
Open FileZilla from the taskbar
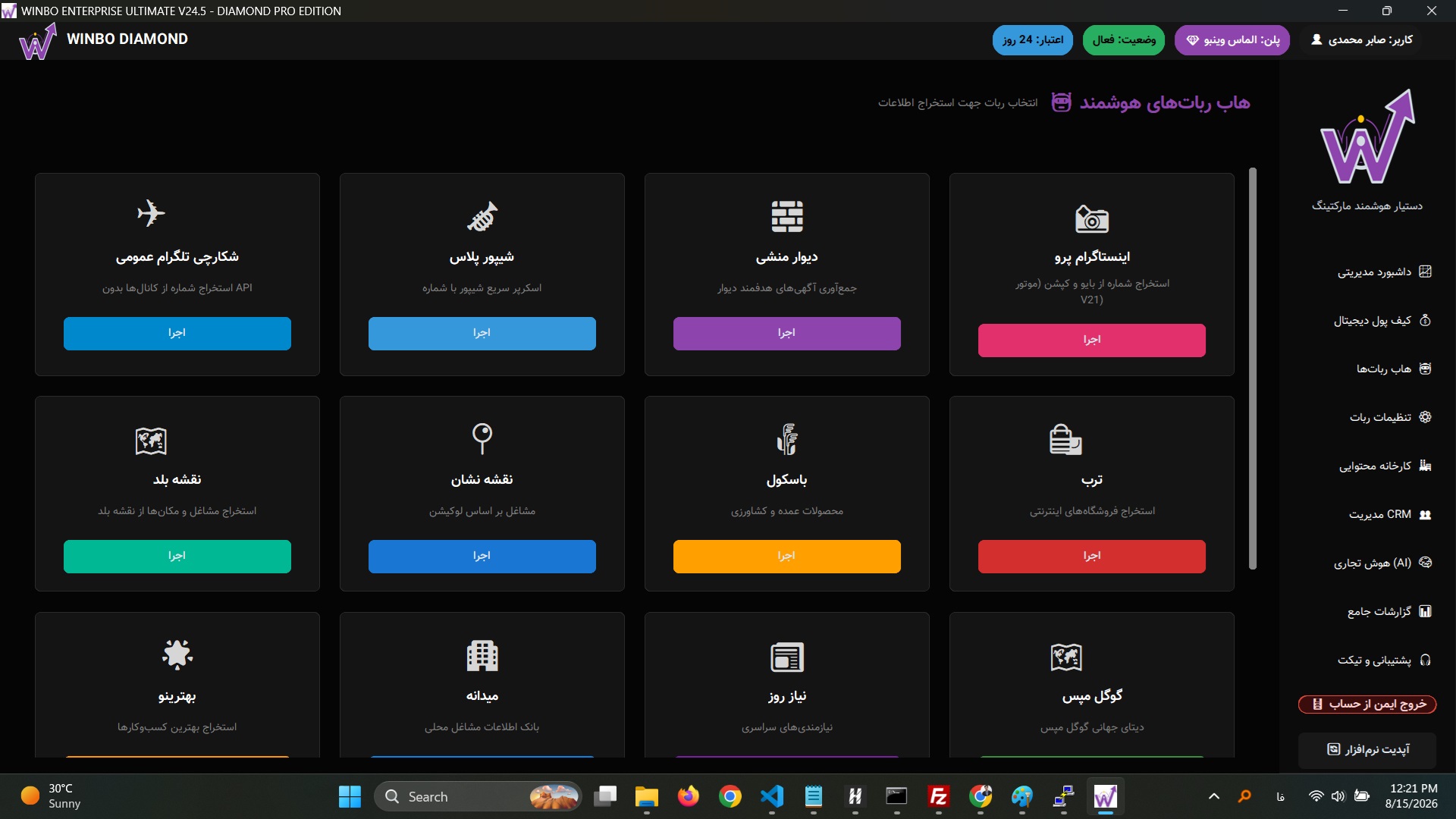point(939,796)
